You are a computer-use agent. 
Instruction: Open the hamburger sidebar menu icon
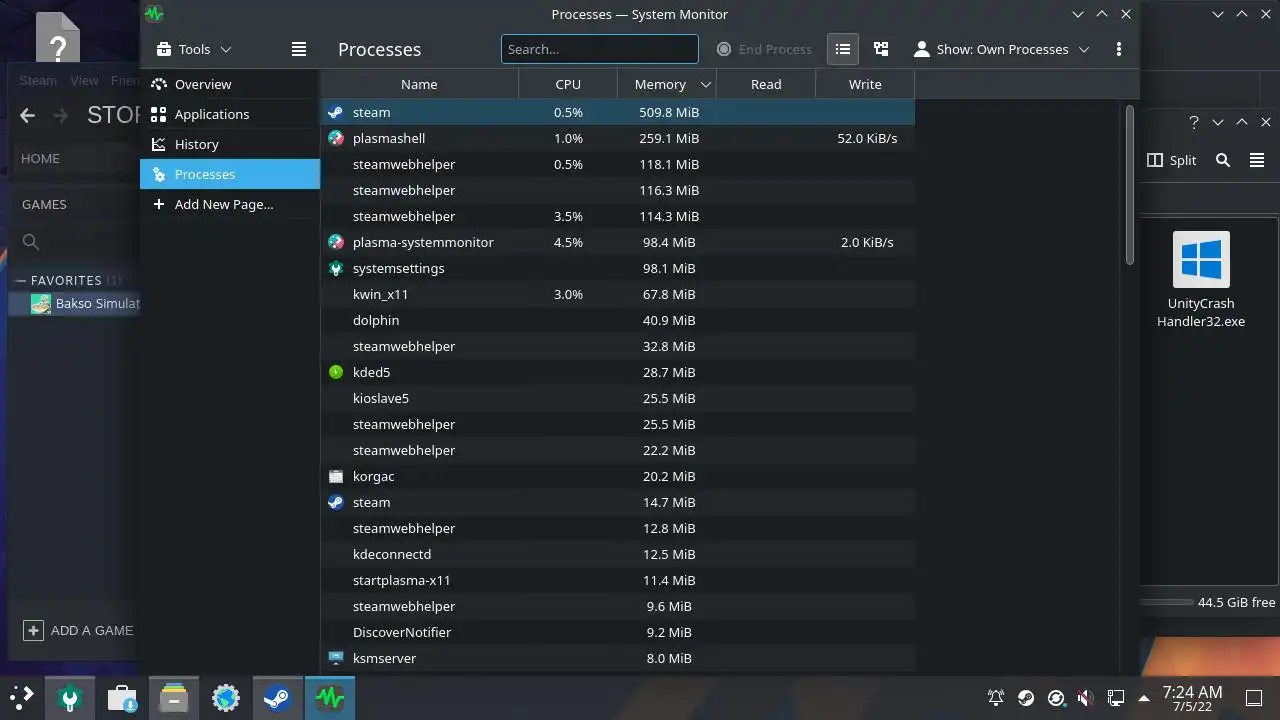298,49
